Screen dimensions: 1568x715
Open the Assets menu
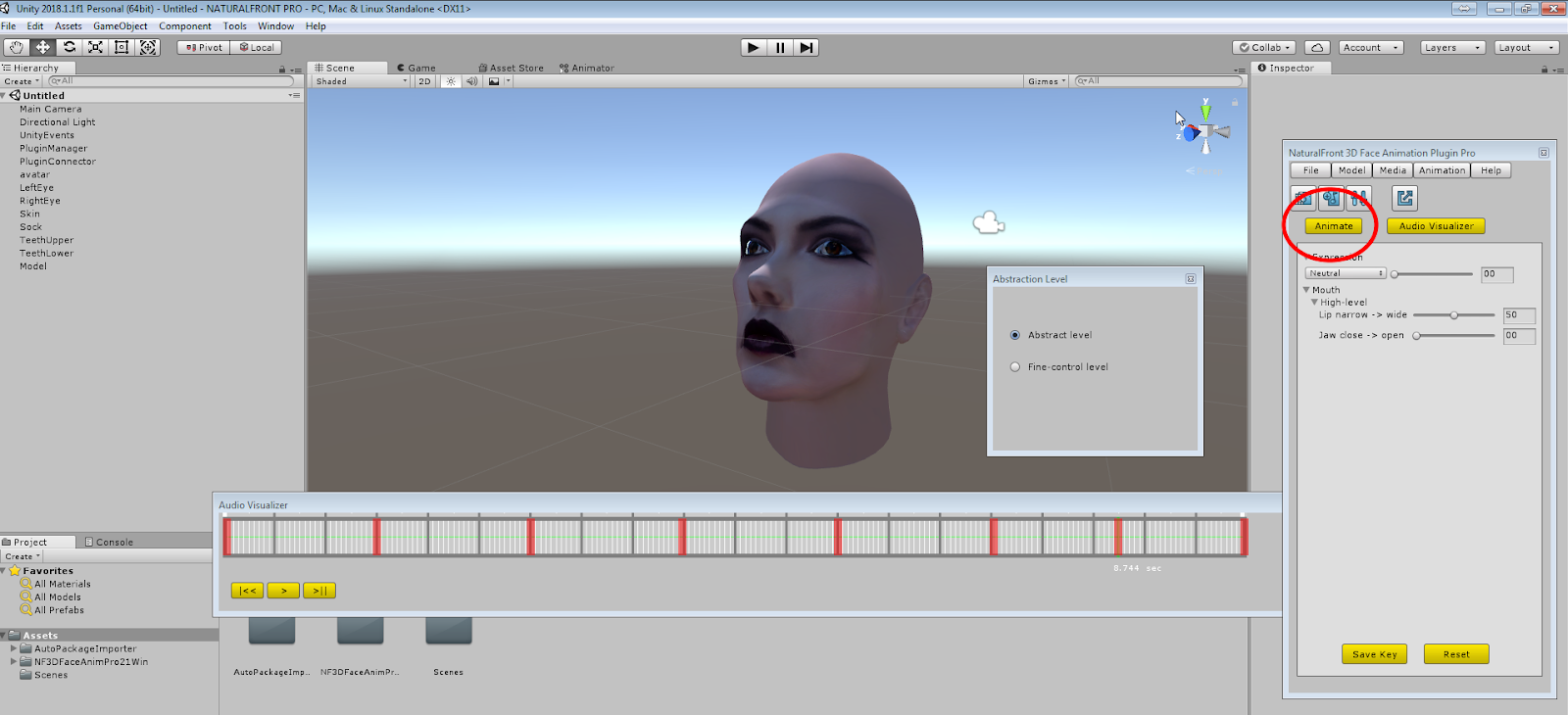[x=69, y=26]
